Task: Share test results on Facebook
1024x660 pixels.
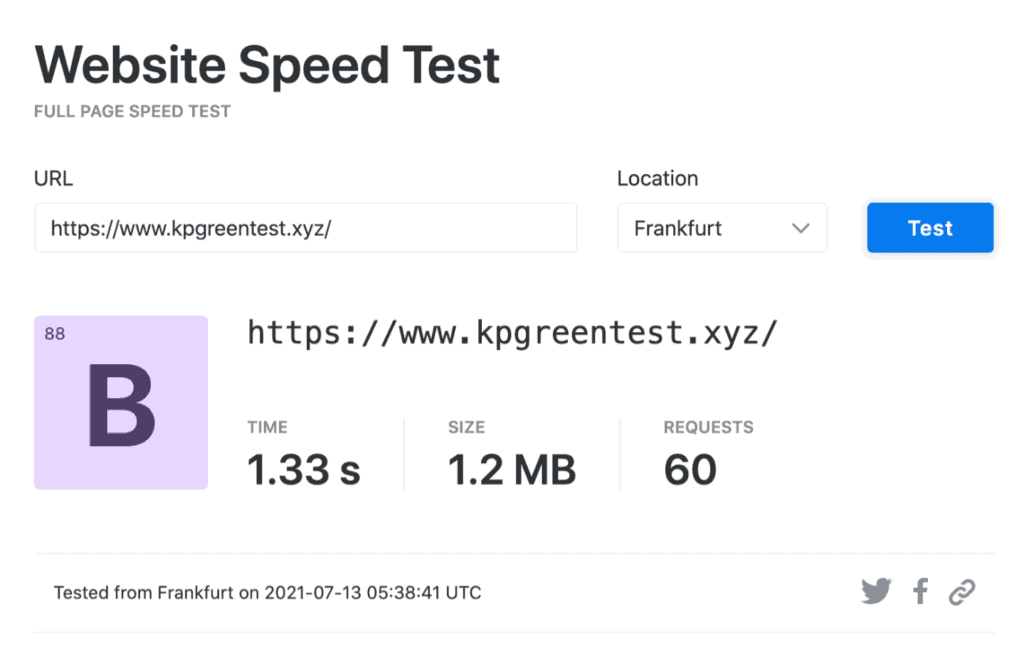Action: click(920, 590)
